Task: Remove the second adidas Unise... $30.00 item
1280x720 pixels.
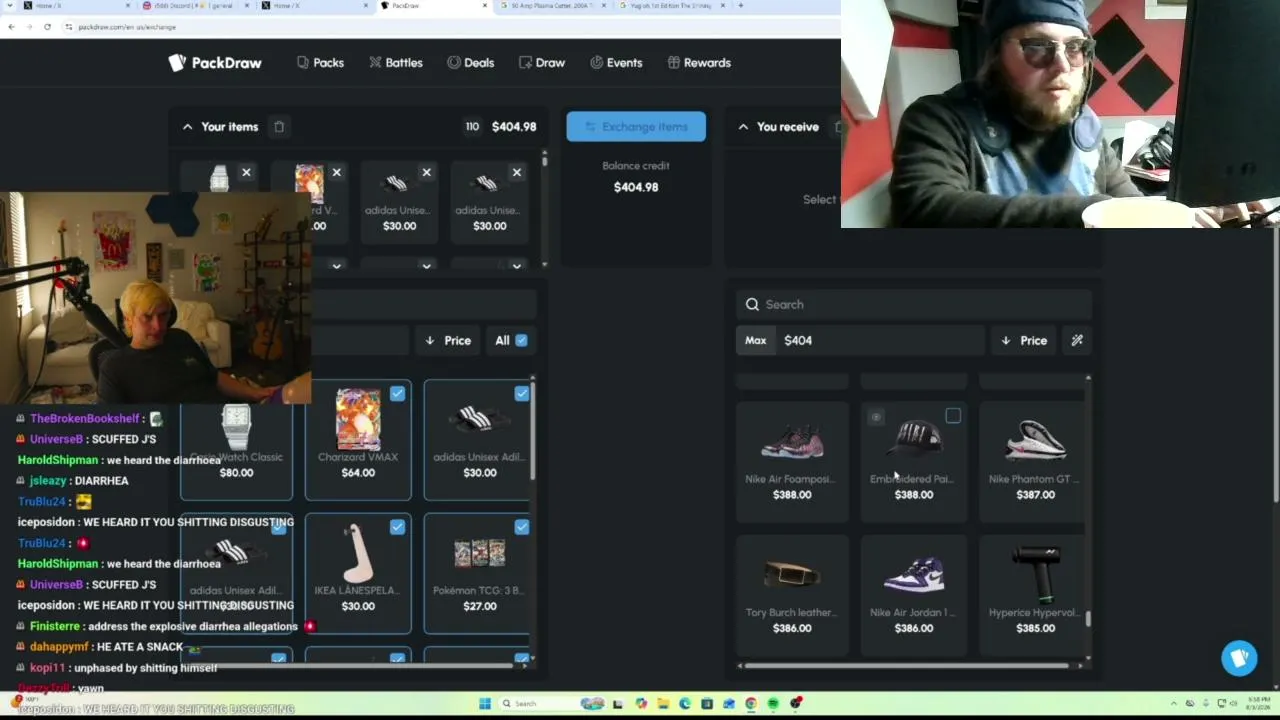Action: click(x=516, y=173)
